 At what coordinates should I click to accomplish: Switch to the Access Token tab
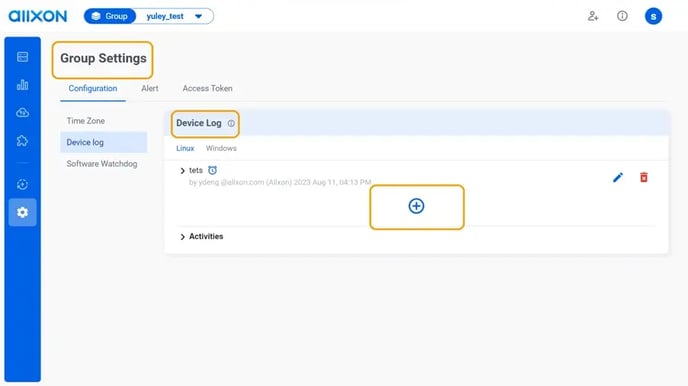(x=208, y=88)
